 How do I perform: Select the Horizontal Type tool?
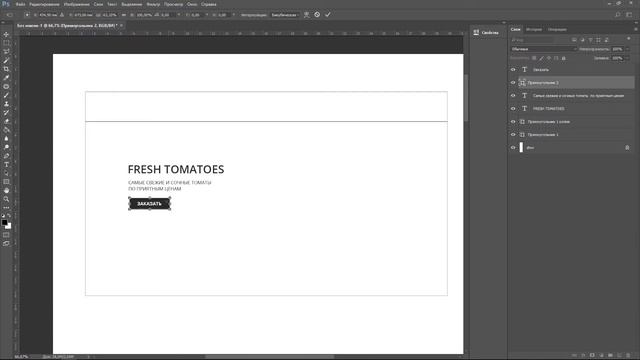click(6, 164)
